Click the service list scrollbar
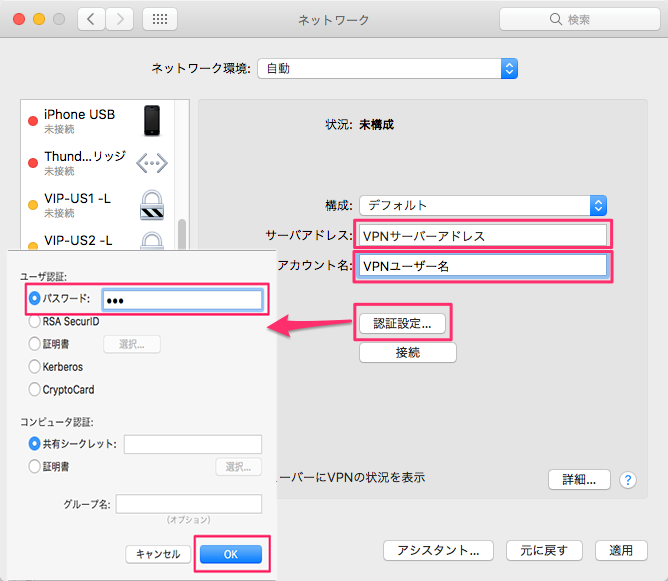The height and width of the screenshot is (581, 668). (x=182, y=233)
